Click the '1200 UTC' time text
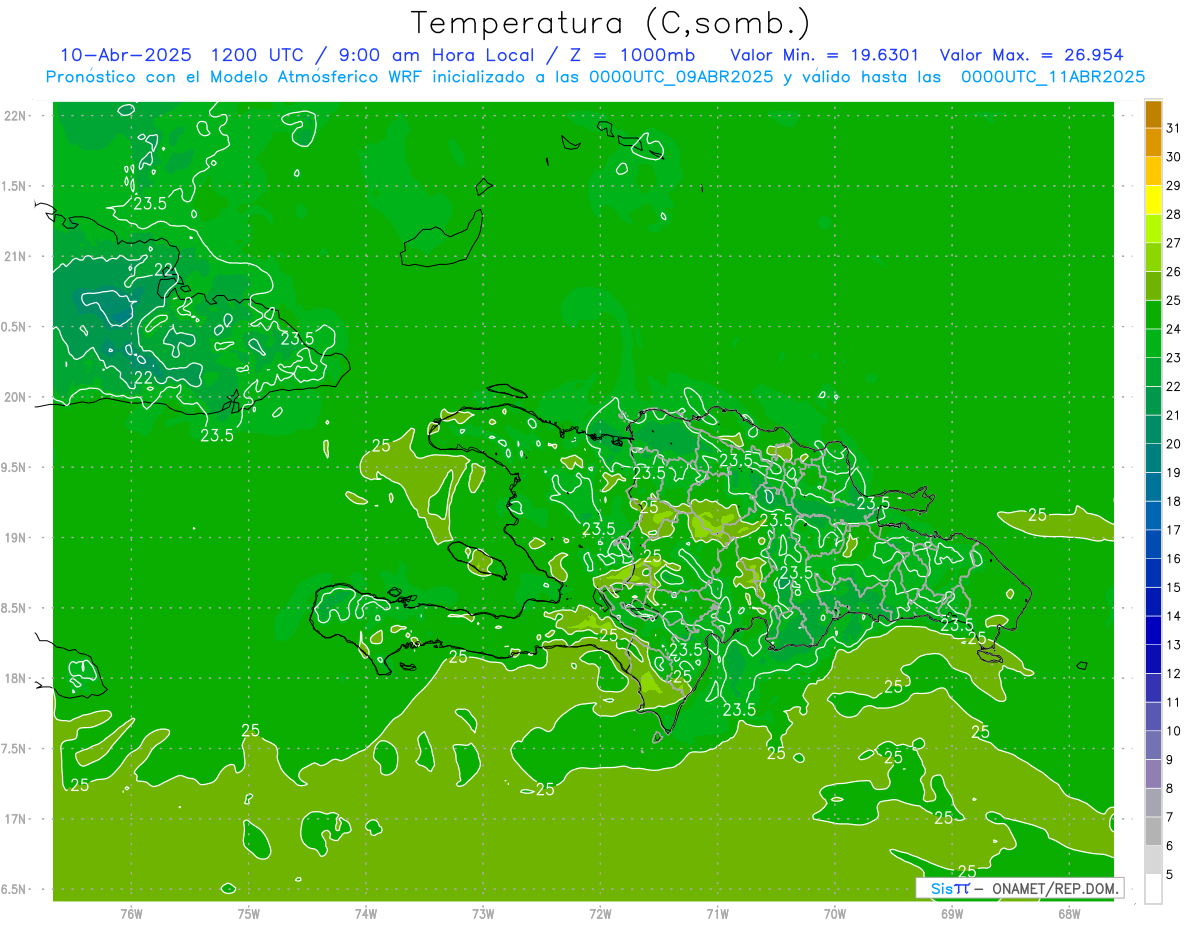1200x927 pixels. click(x=258, y=55)
